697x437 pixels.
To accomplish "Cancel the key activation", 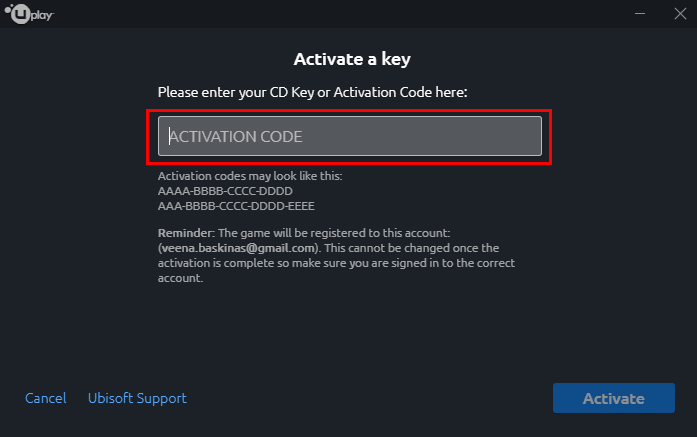I will 46,398.
